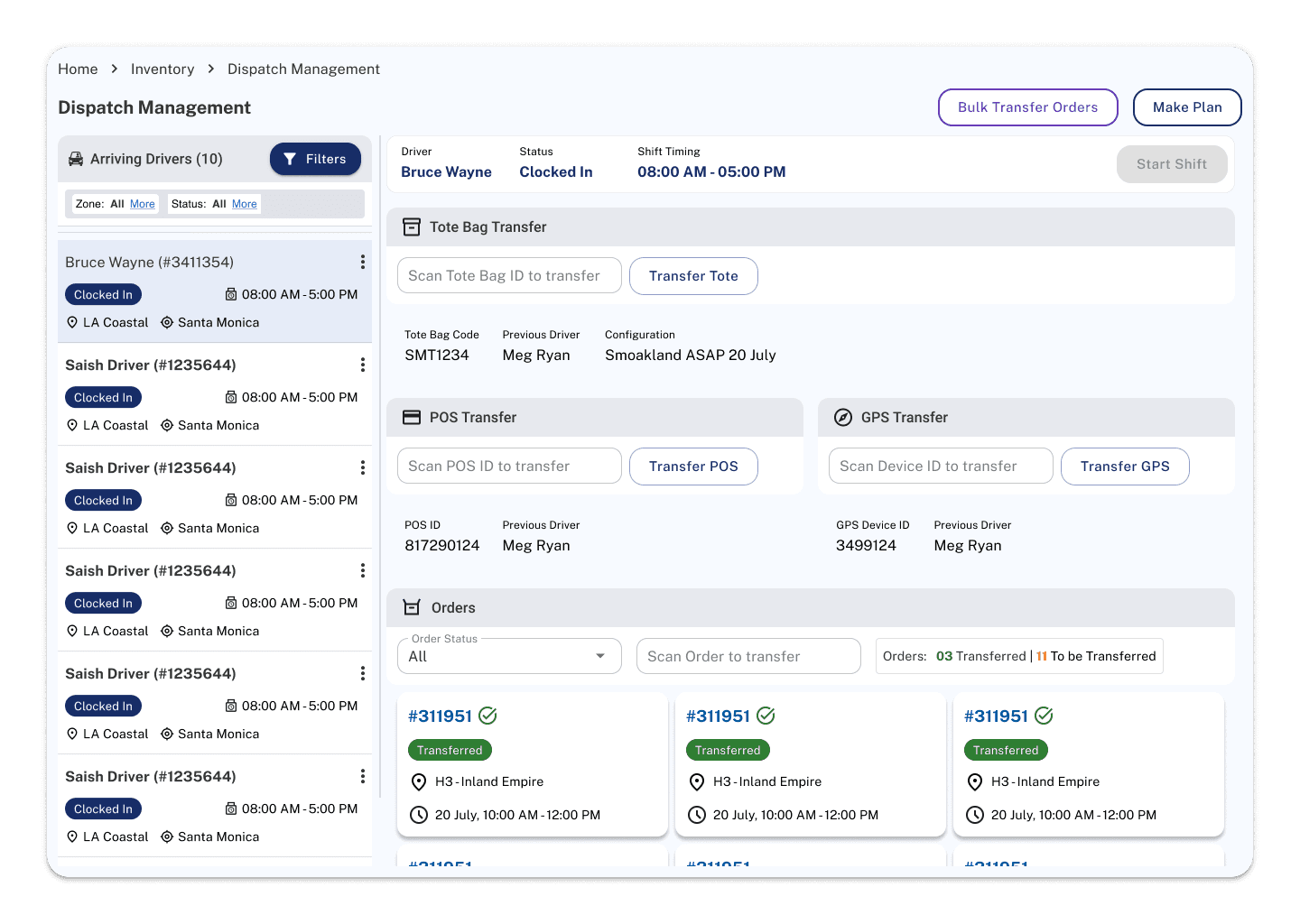Screen dimensions: 1300x924
Task: Open the Filters button
Action: [315, 159]
